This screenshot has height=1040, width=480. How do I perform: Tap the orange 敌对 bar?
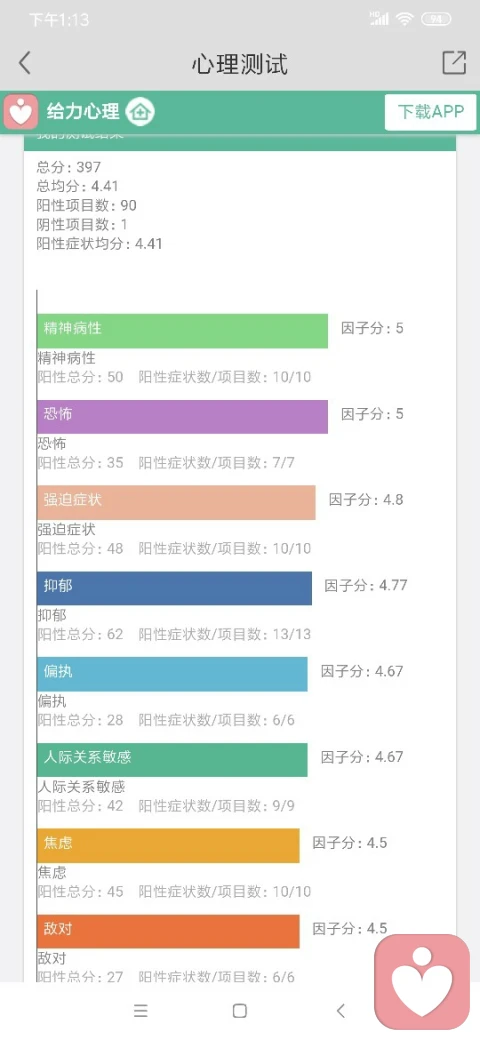click(x=168, y=931)
